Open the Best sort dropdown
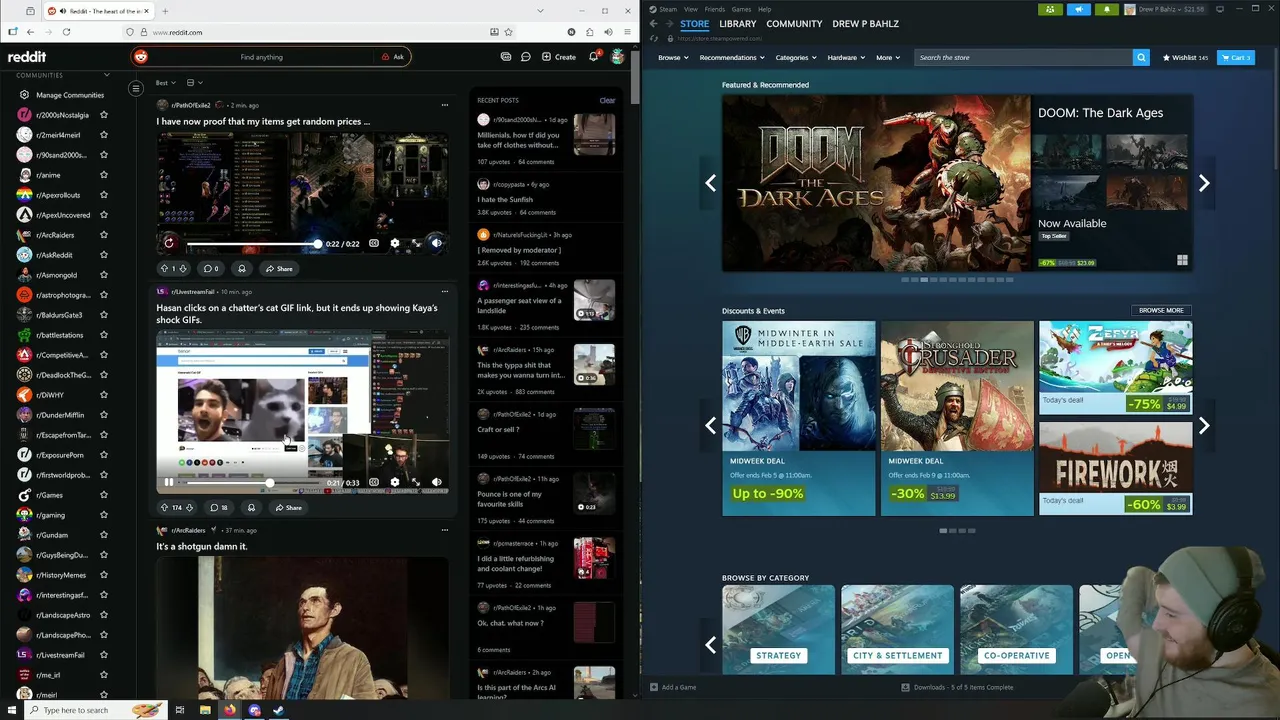 coord(166,83)
